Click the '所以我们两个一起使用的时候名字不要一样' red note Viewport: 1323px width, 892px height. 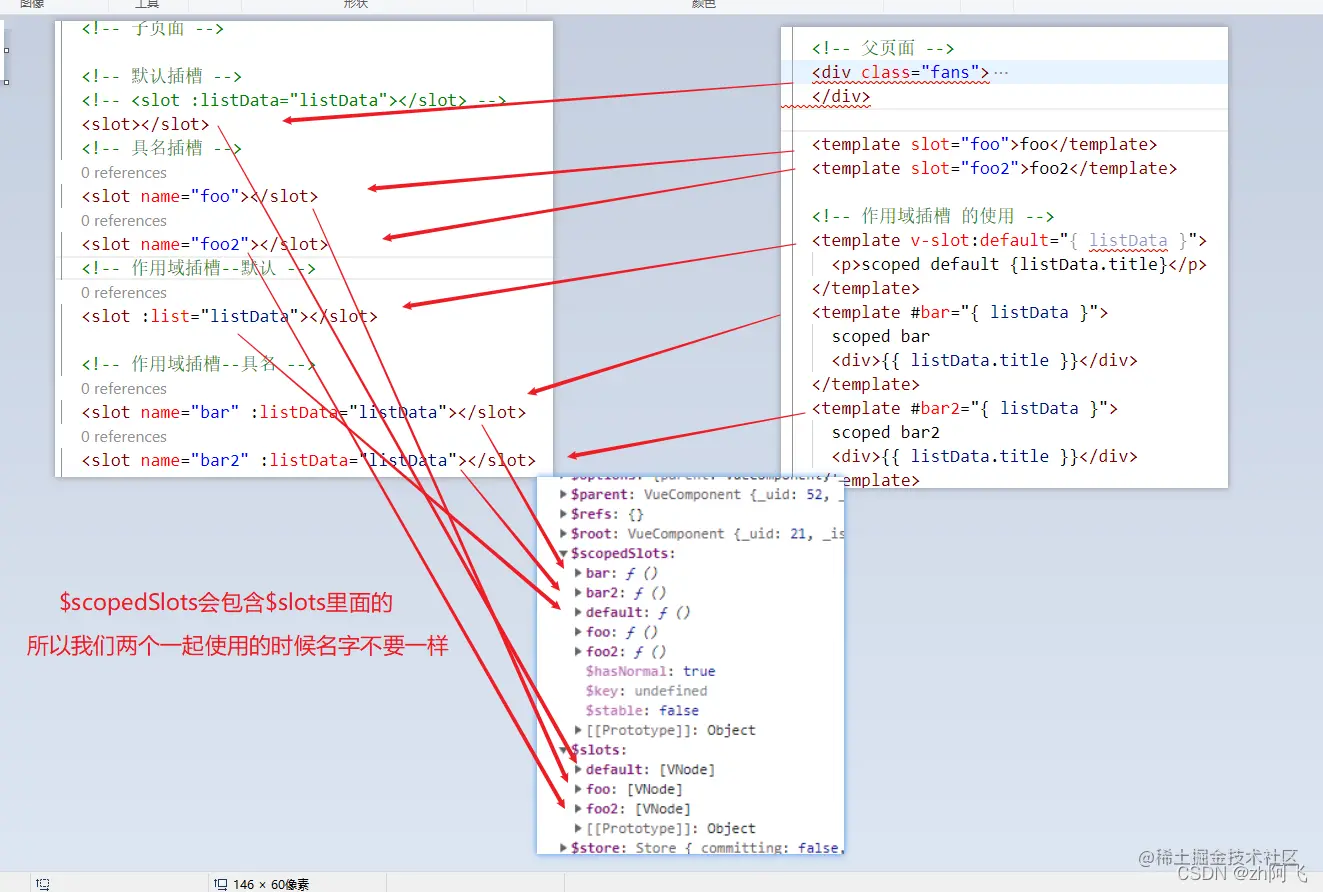[238, 647]
